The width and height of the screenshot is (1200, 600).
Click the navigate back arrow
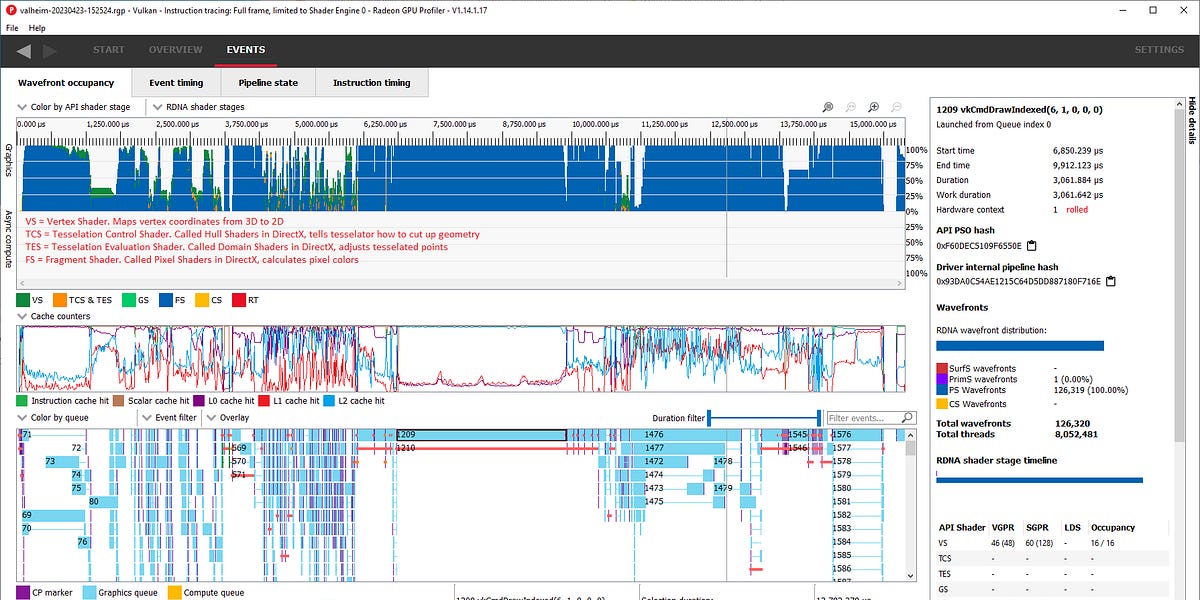23,50
